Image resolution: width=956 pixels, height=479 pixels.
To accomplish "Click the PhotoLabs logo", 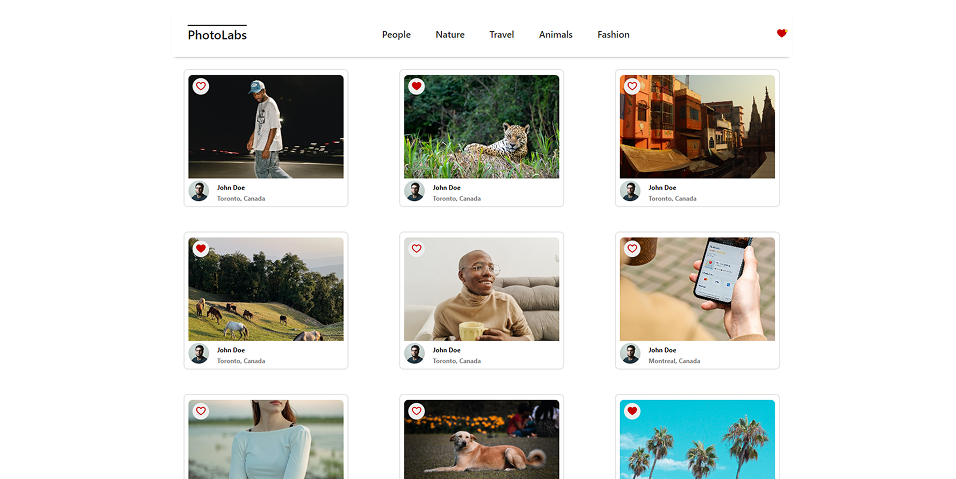I will pos(217,34).
